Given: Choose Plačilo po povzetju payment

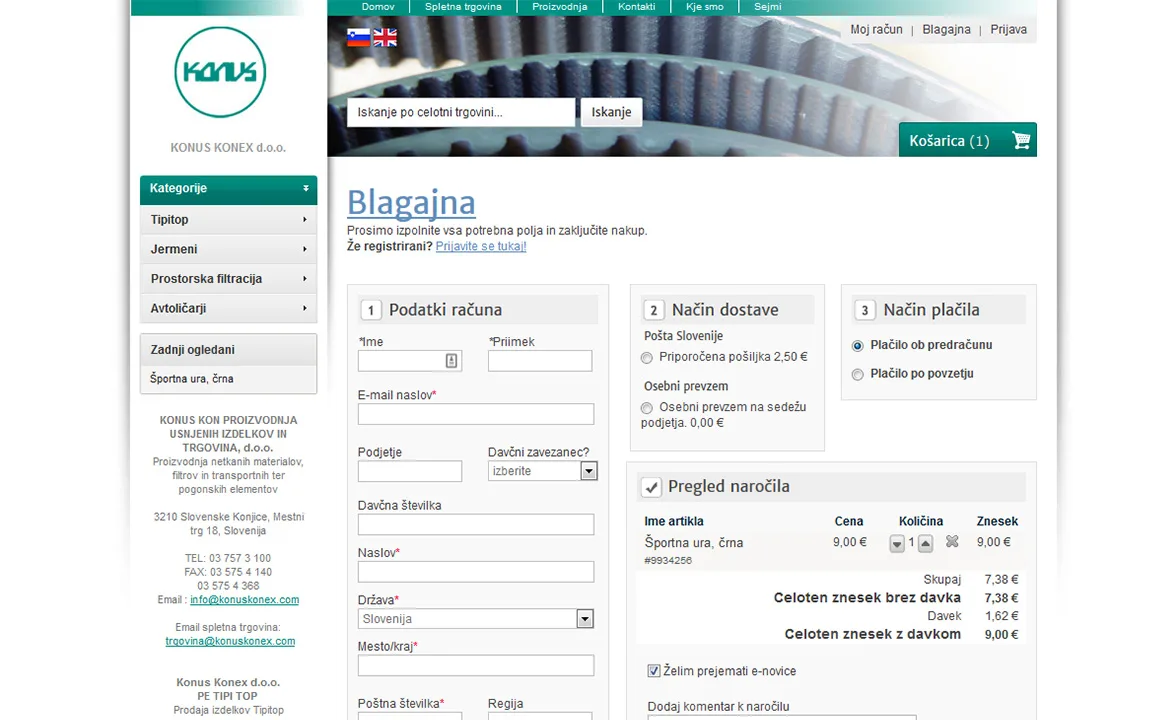Looking at the screenshot, I should tap(857, 375).
